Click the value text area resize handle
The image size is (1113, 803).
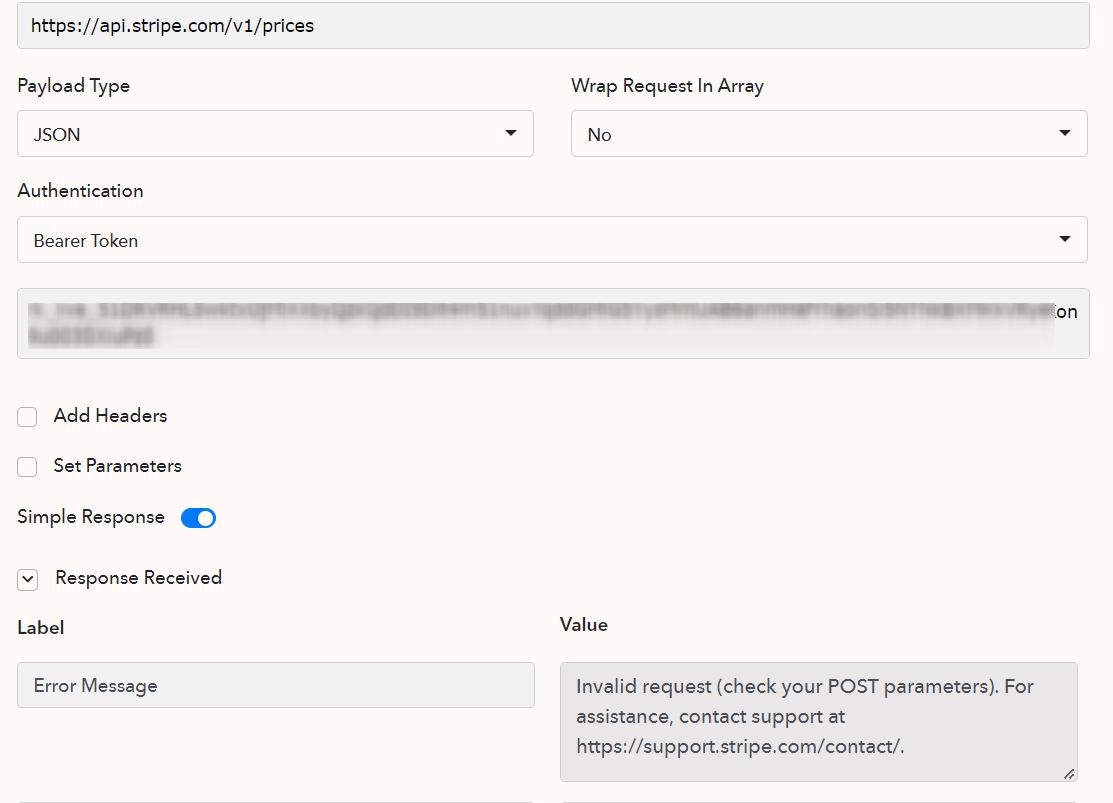[1069, 774]
